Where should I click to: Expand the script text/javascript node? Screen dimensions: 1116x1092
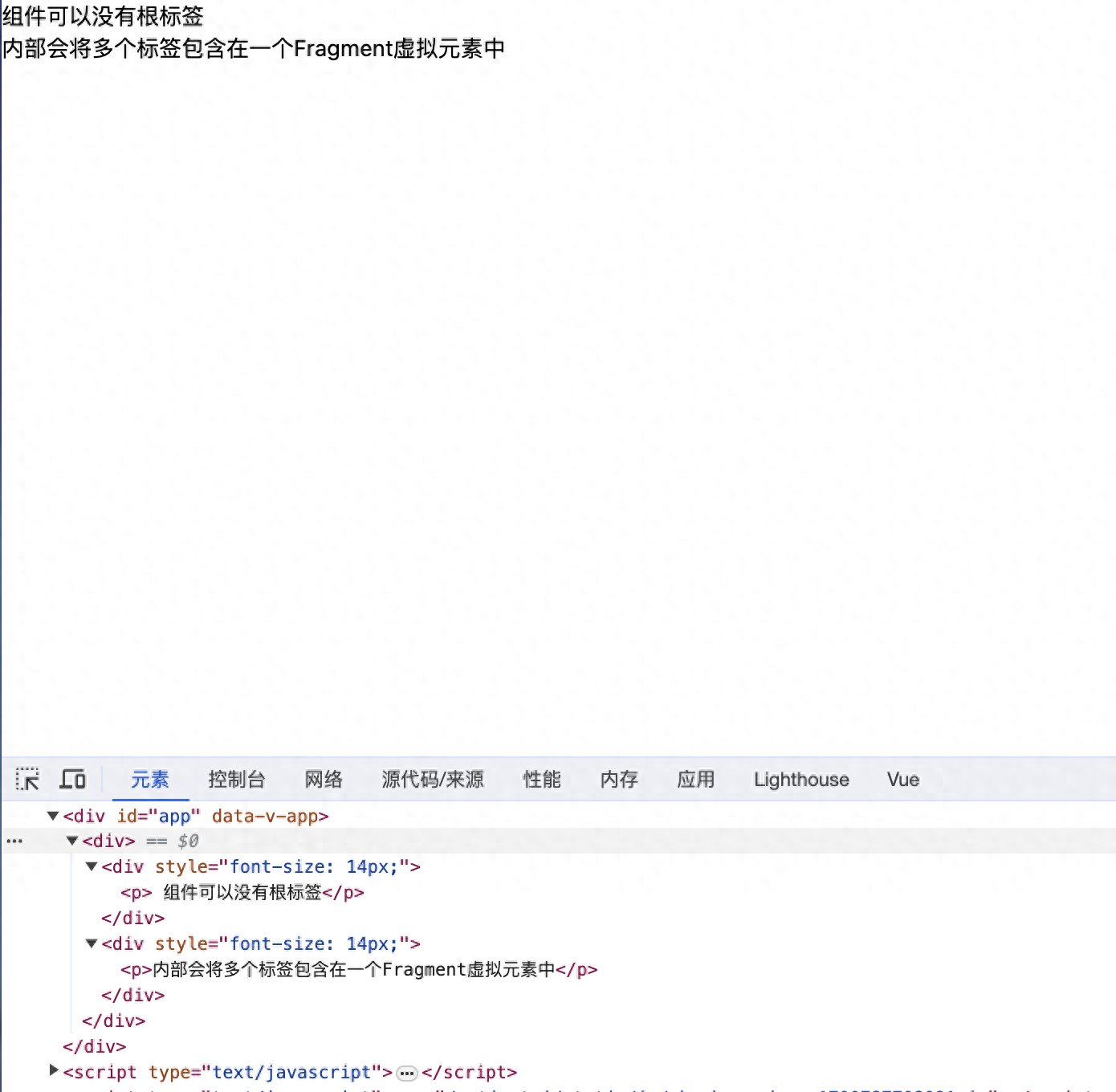pyautogui.click(x=53, y=1071)
